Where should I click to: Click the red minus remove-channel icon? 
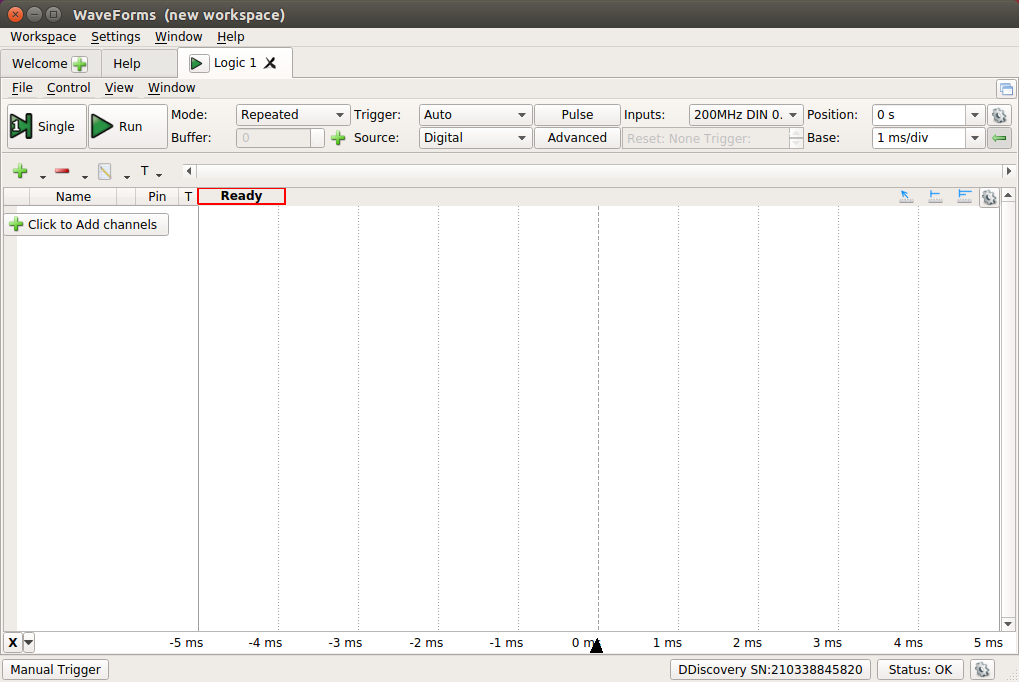[62, 171]
